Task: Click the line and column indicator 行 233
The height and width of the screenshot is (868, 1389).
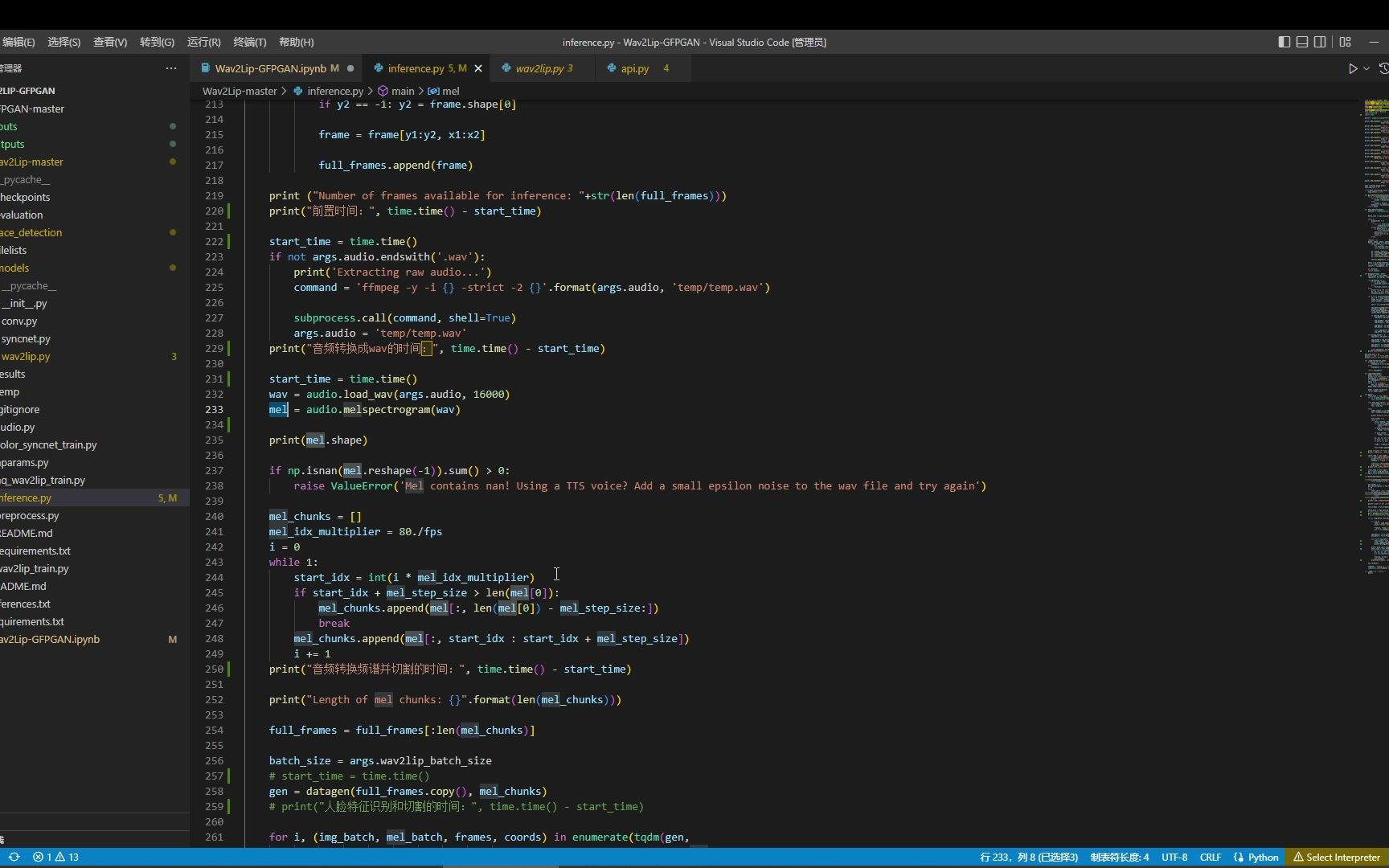Action: coord(1029,857)
